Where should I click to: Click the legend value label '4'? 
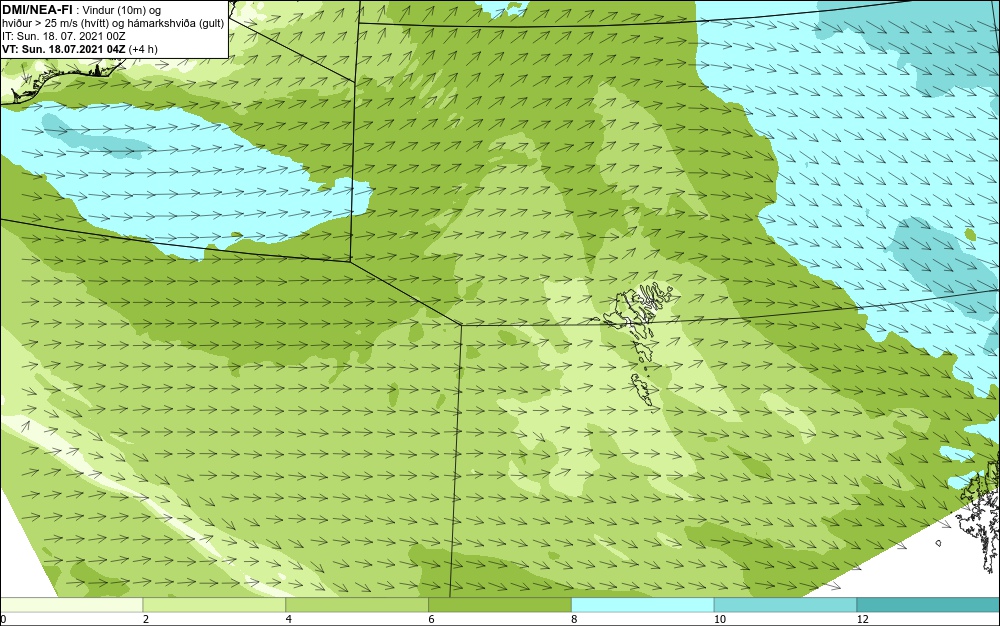pyautogui.click(x=289, y=619)
